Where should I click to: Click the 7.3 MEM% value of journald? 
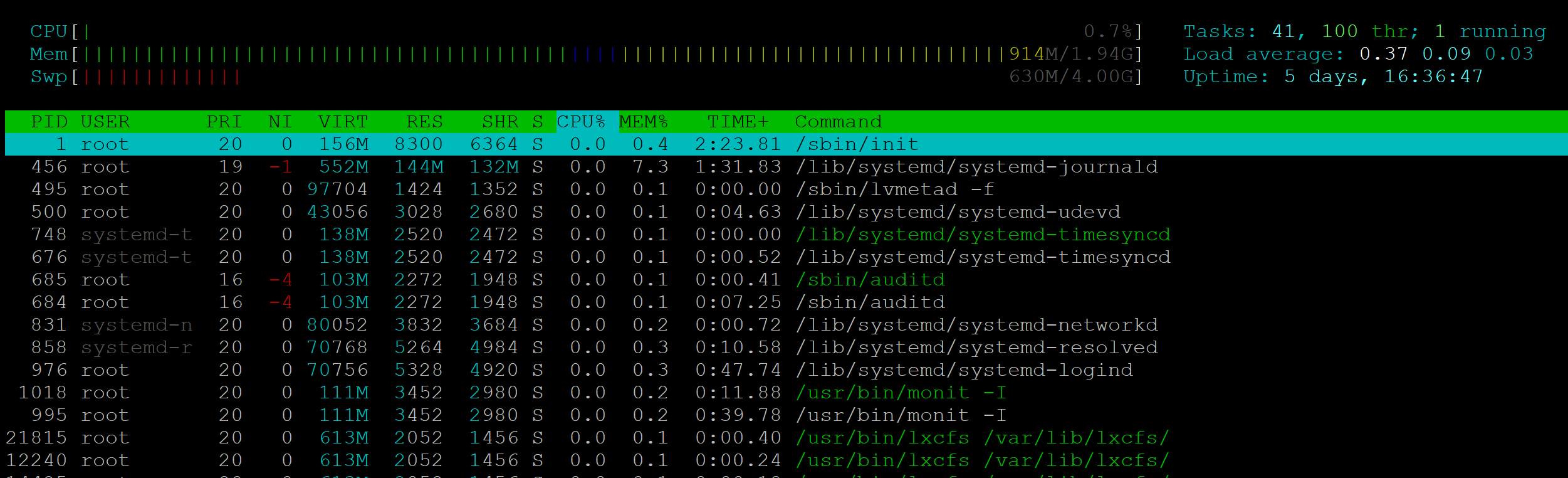(650, 167)
